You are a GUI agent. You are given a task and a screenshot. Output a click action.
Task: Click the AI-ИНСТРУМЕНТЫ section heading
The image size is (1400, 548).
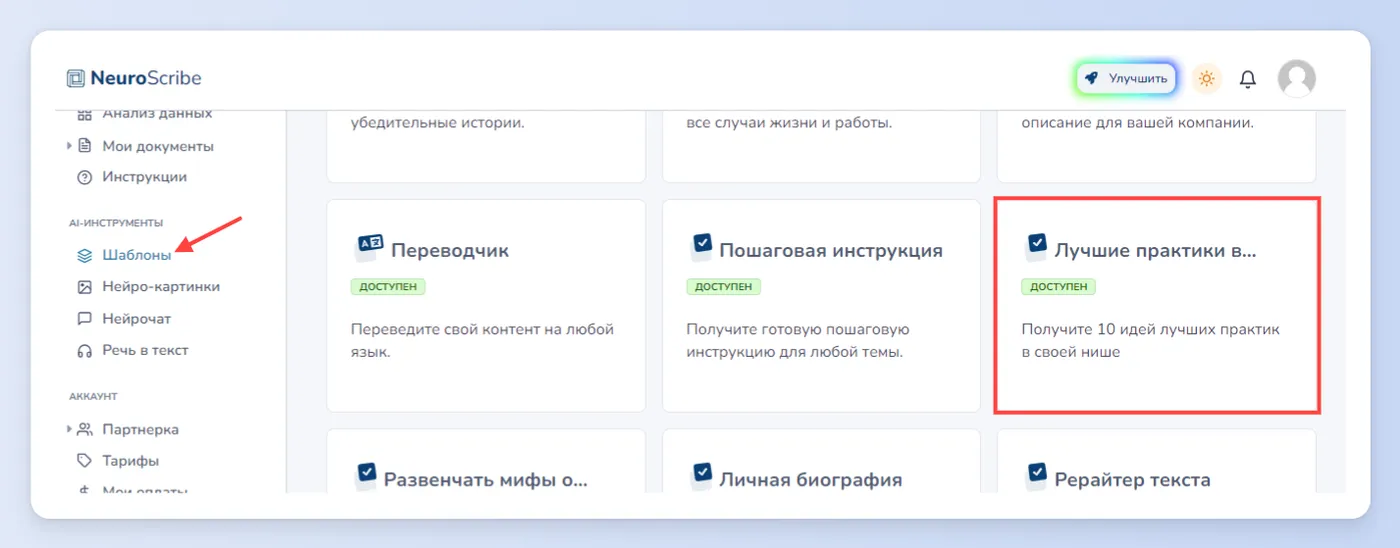pyautogui.click(x=116, y=223)
